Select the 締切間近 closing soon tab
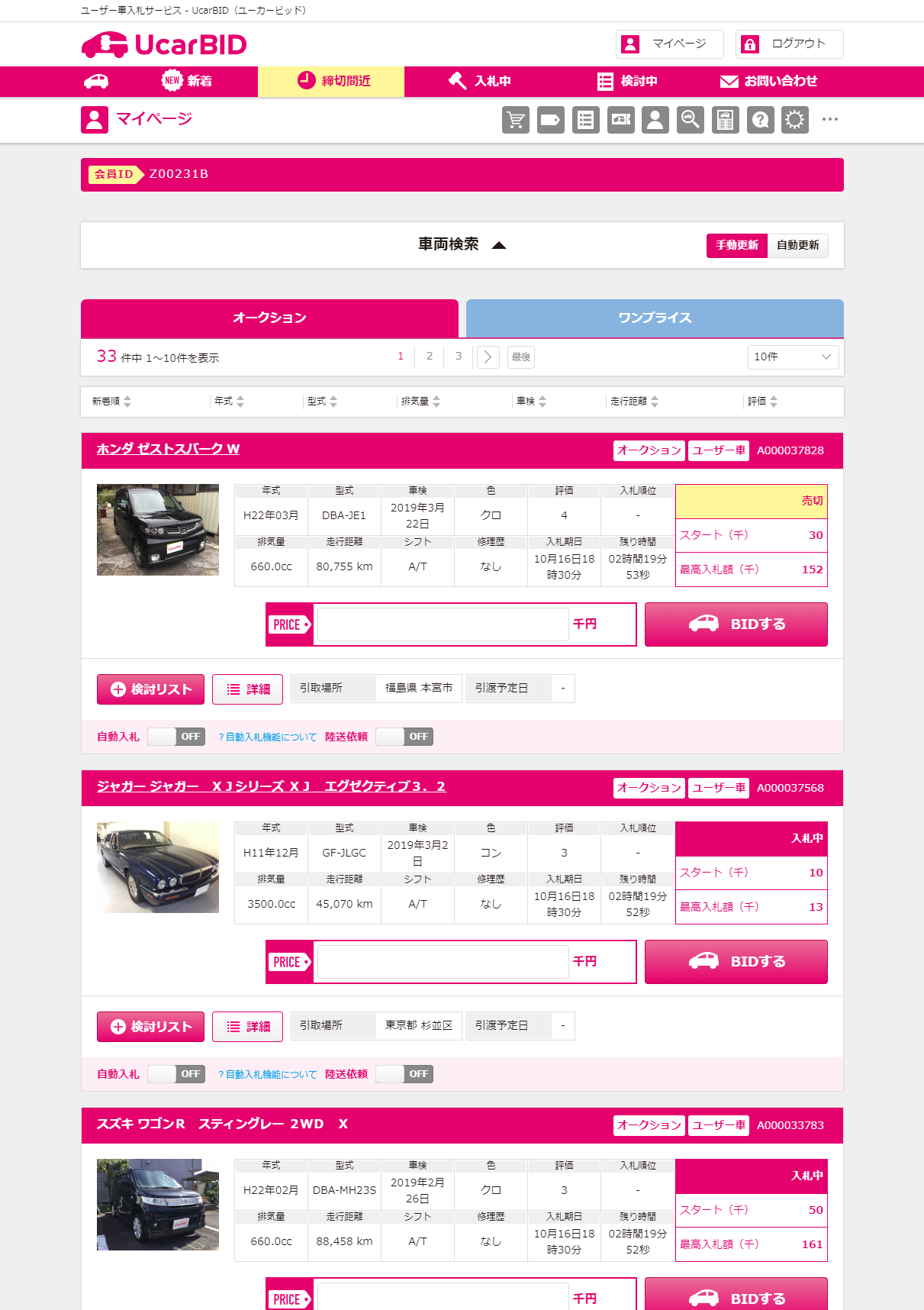 coord(331,81)
